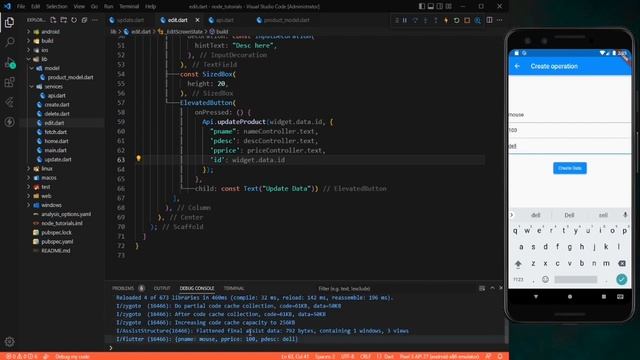This screenshot has height=360, width=640.
Task: Switch to product_model.dart editor tab
Action: pyautogui.click(x=286, y=20)
